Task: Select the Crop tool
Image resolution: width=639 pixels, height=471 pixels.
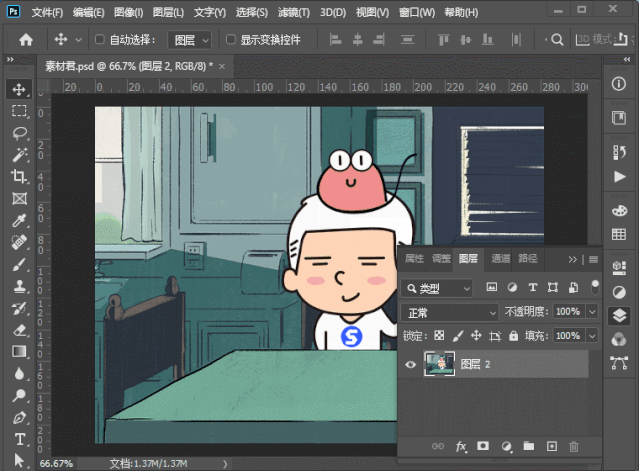Action: (19, 176)
